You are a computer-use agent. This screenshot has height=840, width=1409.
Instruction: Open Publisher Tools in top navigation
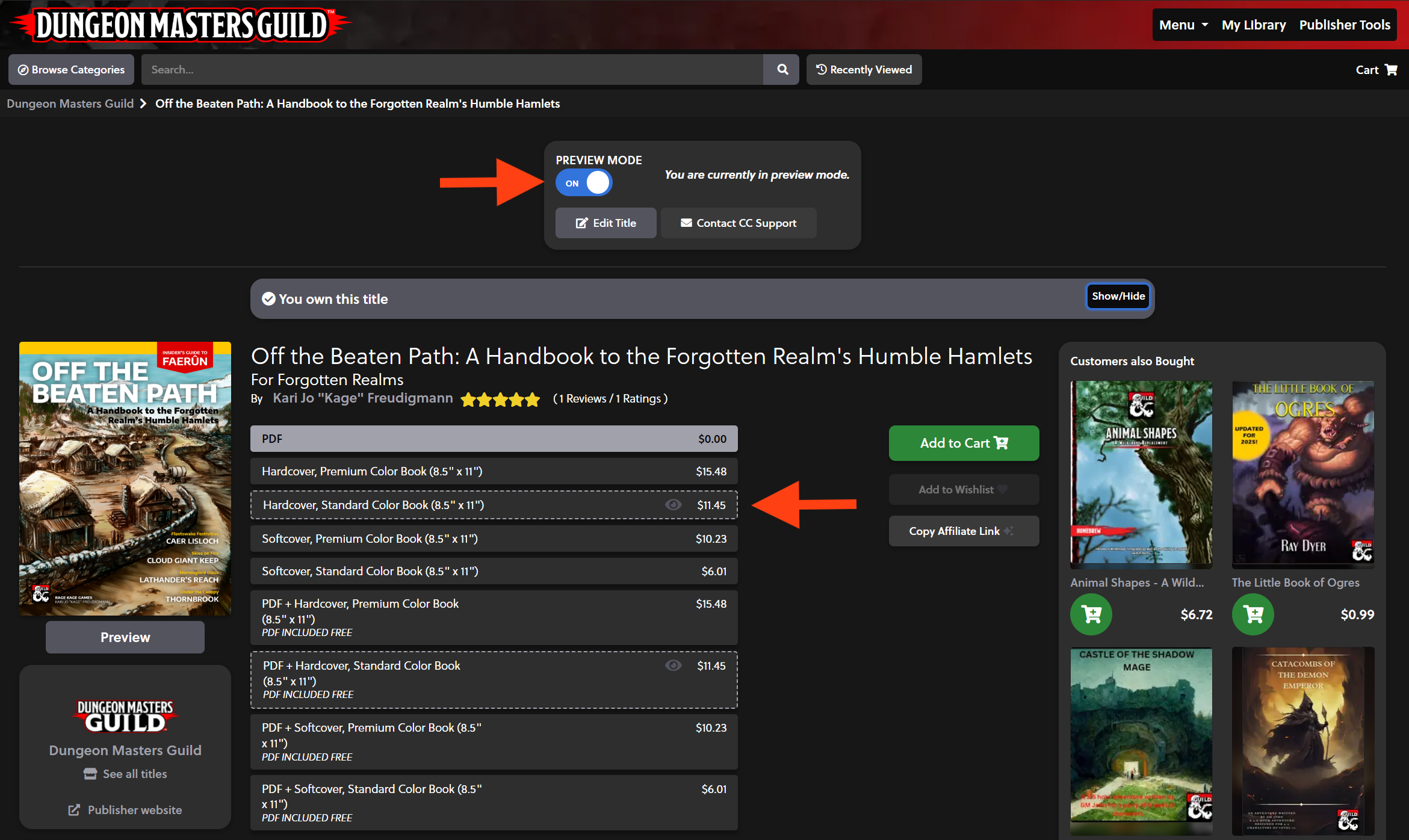(1344, 25)
